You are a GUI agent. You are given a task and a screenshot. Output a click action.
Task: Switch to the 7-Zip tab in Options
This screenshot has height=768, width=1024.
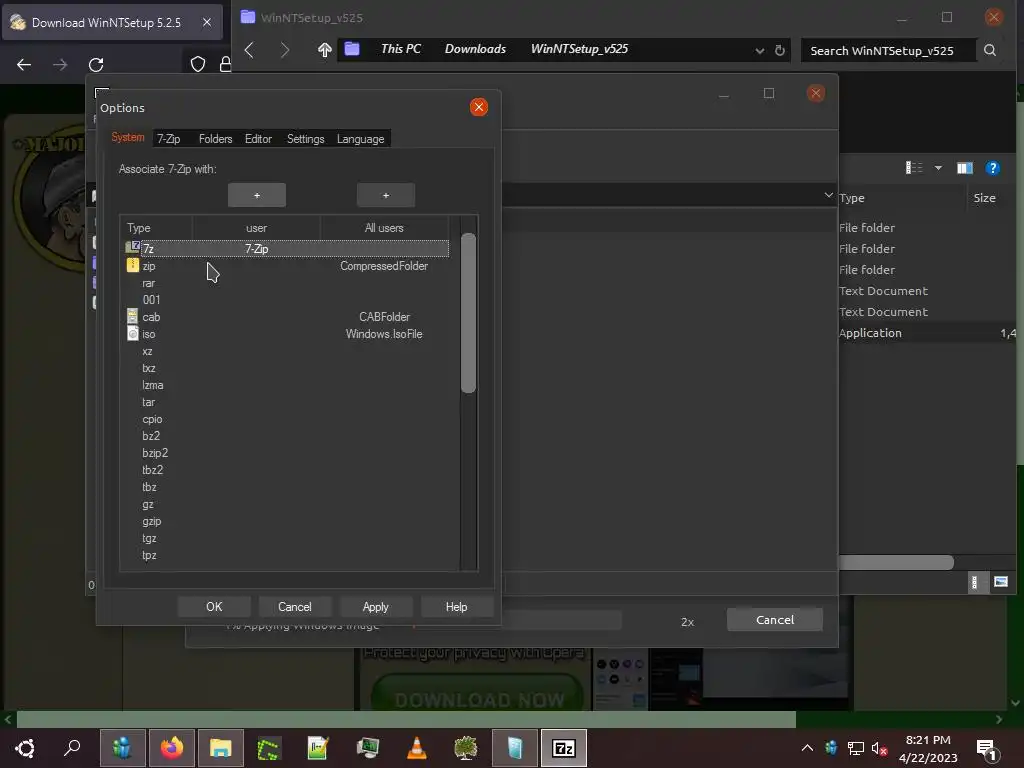(168, 138)
